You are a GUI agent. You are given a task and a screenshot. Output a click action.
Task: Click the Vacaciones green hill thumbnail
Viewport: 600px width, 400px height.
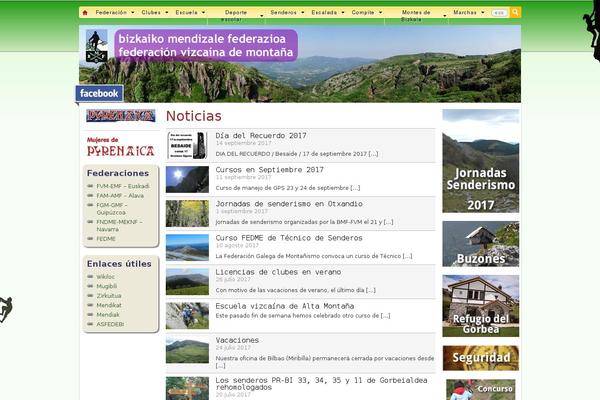(188, 349)
